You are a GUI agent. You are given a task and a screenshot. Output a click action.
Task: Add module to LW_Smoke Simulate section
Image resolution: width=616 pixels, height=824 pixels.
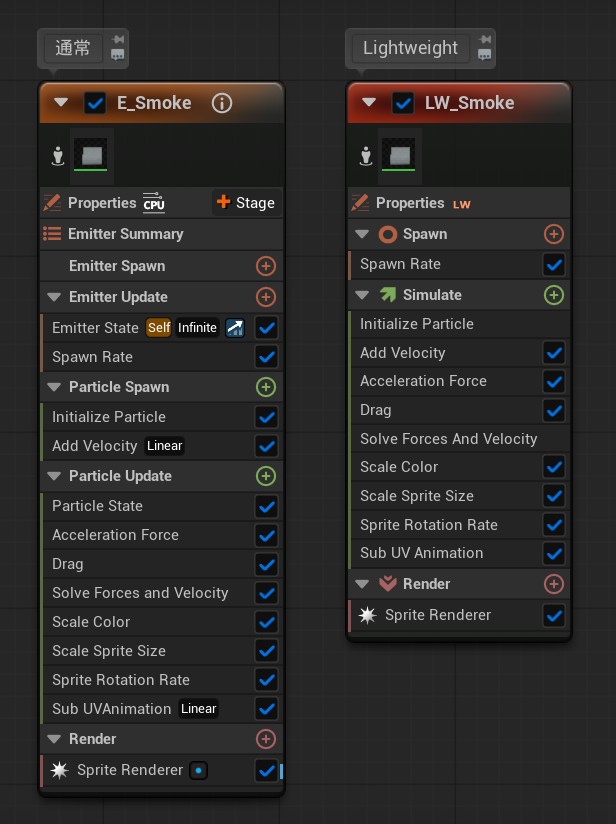553,295
